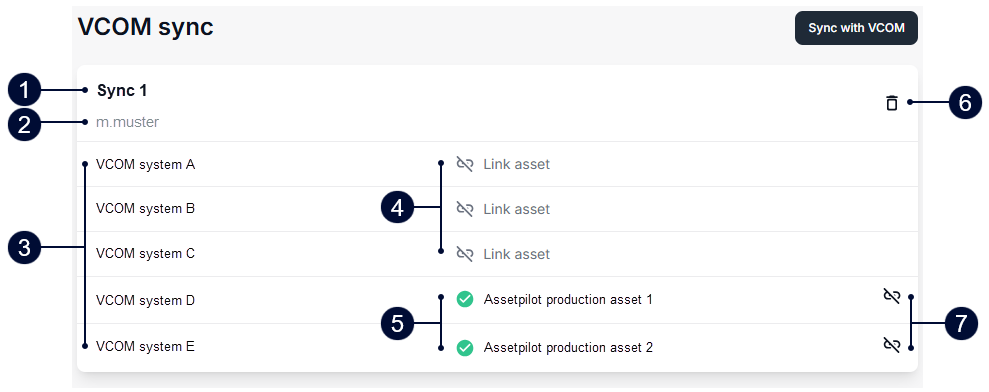Image resolution: width=989 pixels, height=392 pixels.
Task: Select the VCOM system D row label
Action: [145, 300]
